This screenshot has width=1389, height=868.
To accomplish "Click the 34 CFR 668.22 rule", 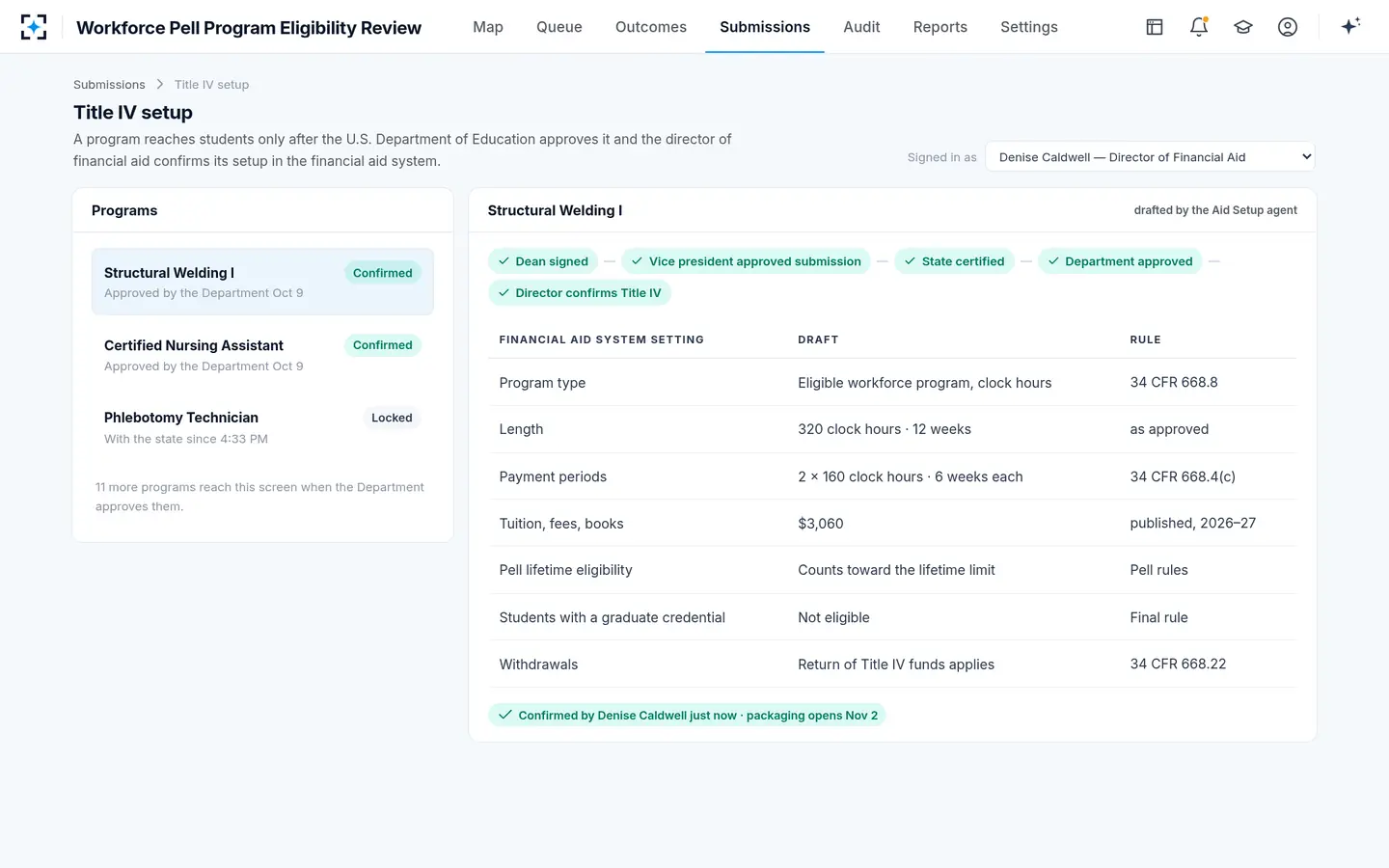I will coord(1178,665).
